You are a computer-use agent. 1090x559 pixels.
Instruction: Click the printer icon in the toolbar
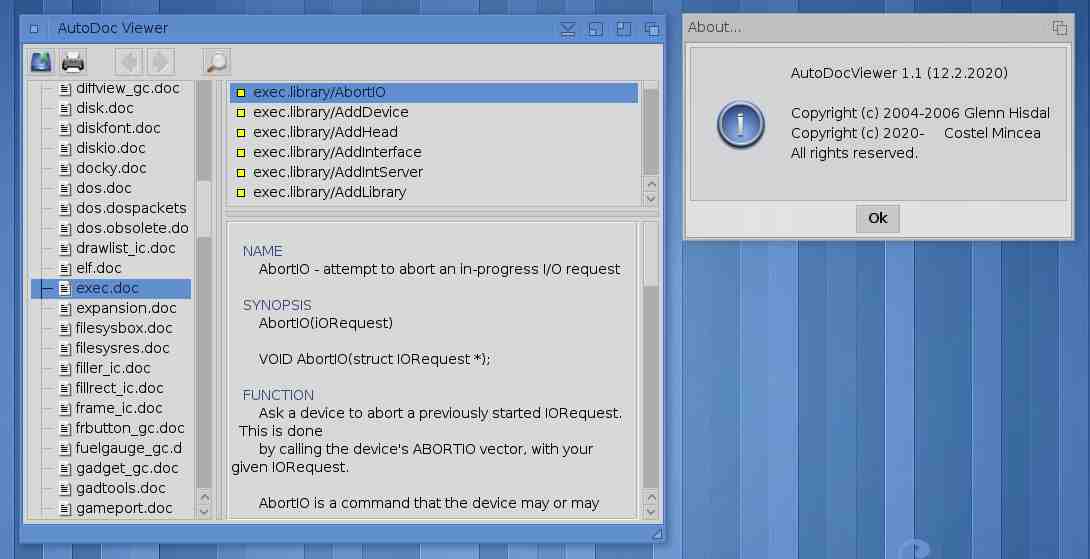click(73, 62)
